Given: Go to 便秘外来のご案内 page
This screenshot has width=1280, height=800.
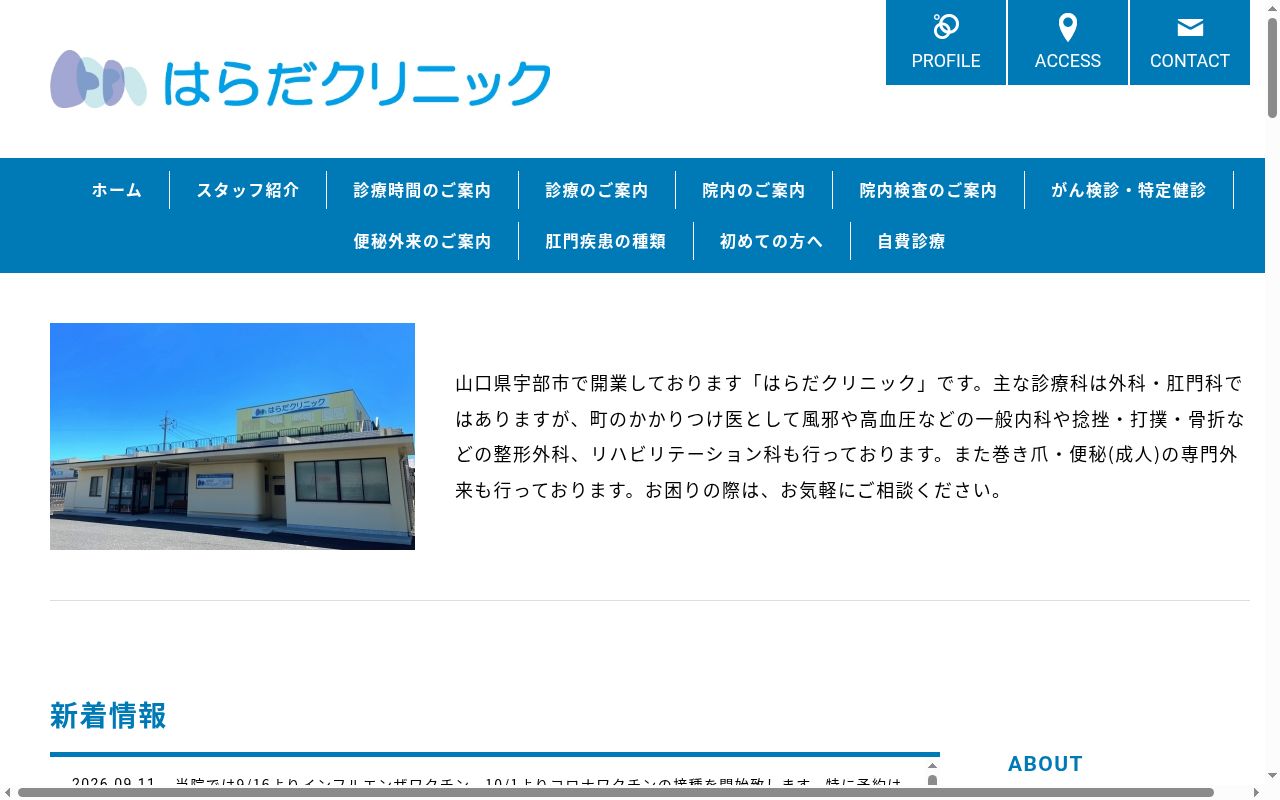Looking at the screenshot, I should coord(422,241).
